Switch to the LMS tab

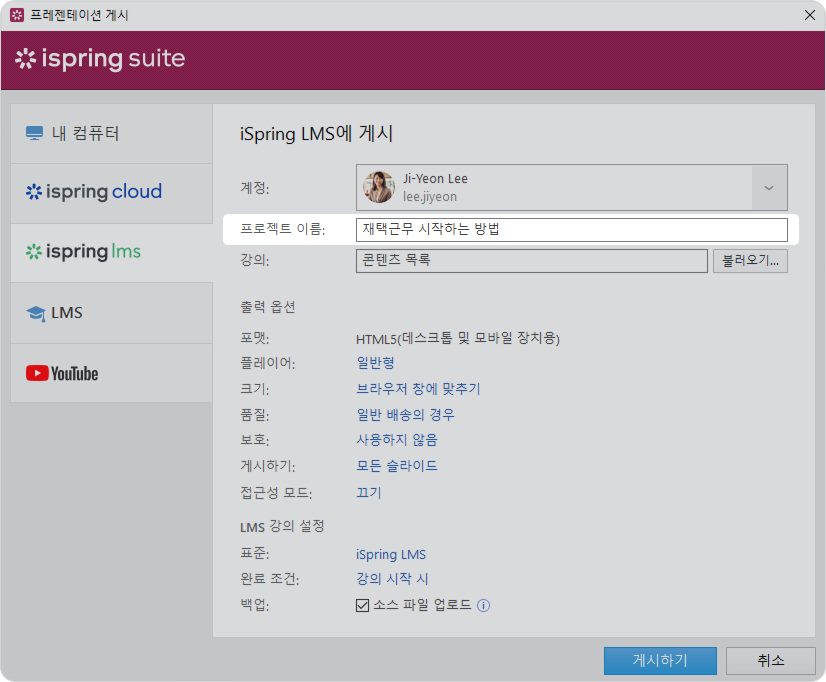pyautogui.click(x=111, y=313)
